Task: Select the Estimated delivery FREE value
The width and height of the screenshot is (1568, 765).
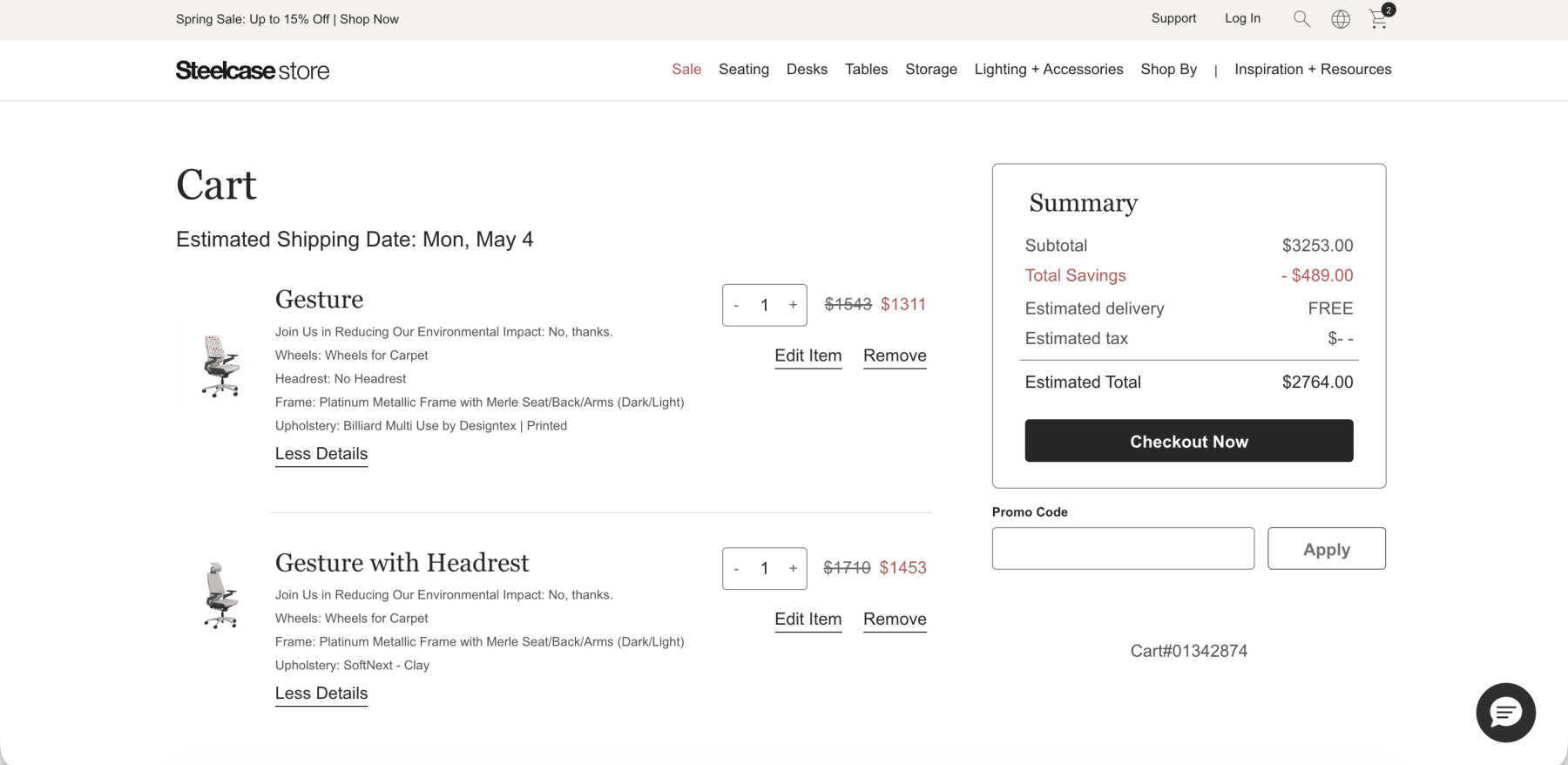Action: (1330, 308)
